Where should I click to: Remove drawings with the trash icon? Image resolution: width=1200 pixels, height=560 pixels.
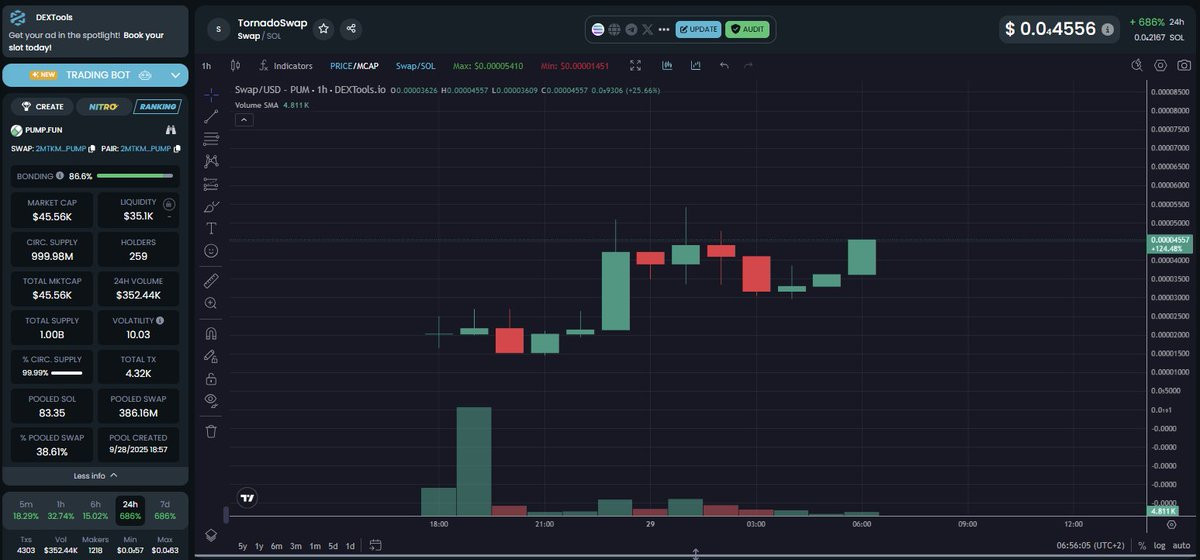(x=211, y=431)
